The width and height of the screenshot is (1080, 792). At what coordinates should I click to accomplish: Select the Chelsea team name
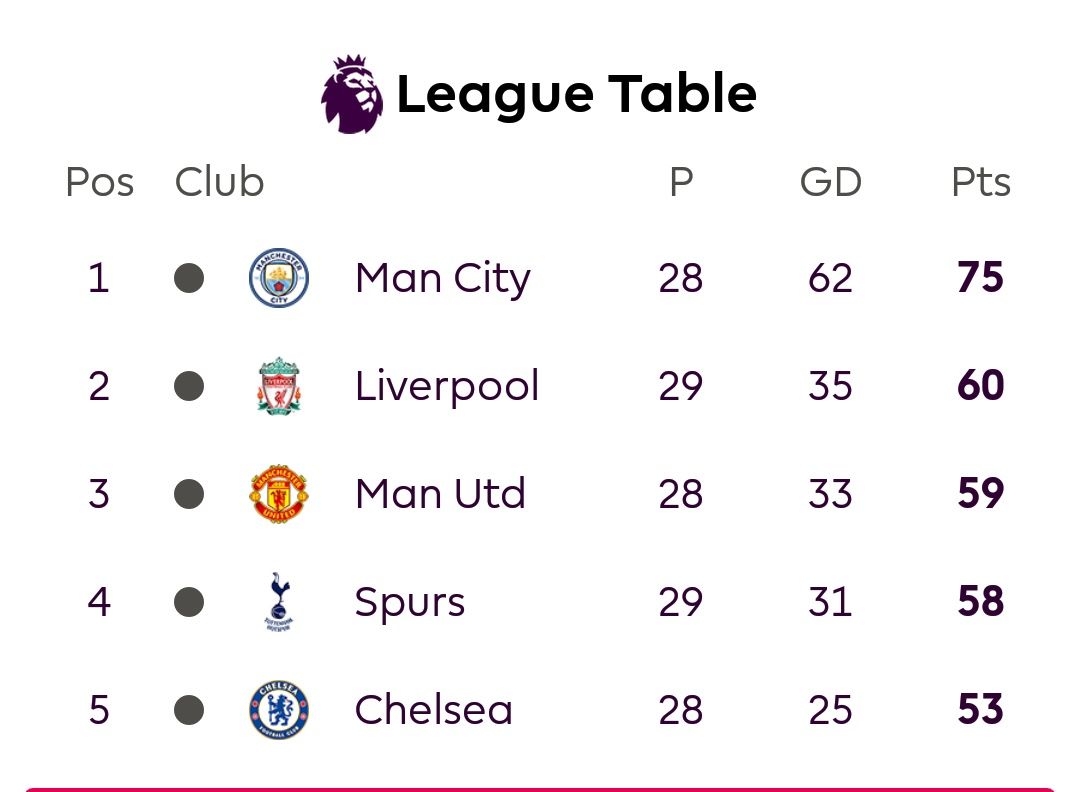coord(433,709)
